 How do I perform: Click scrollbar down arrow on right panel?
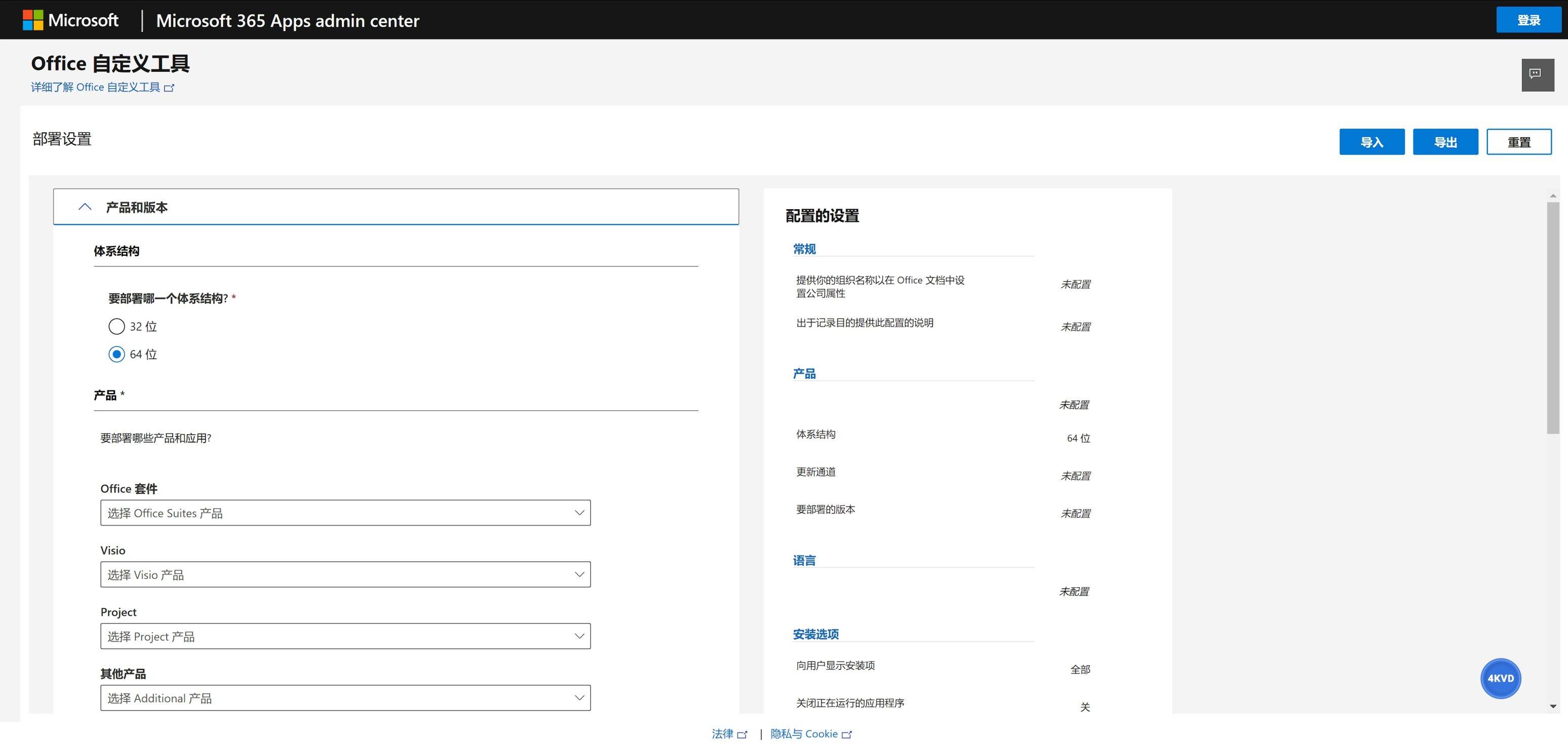tap(1553, 706)
